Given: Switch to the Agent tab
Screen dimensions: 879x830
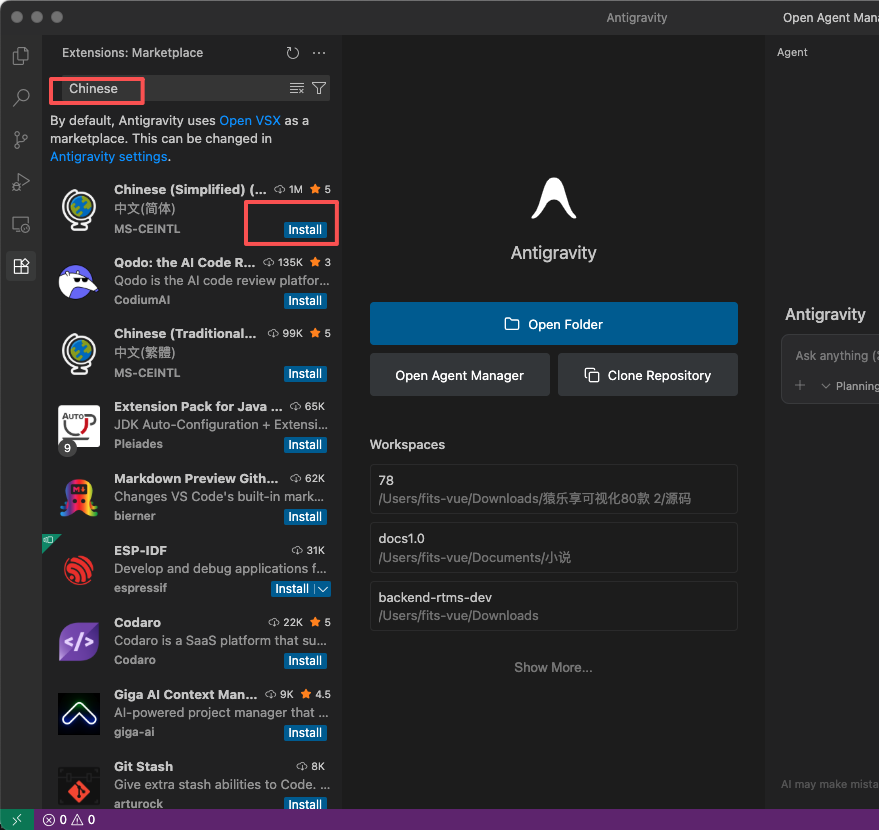Looking at the screenshot, I should coord(792,53).
